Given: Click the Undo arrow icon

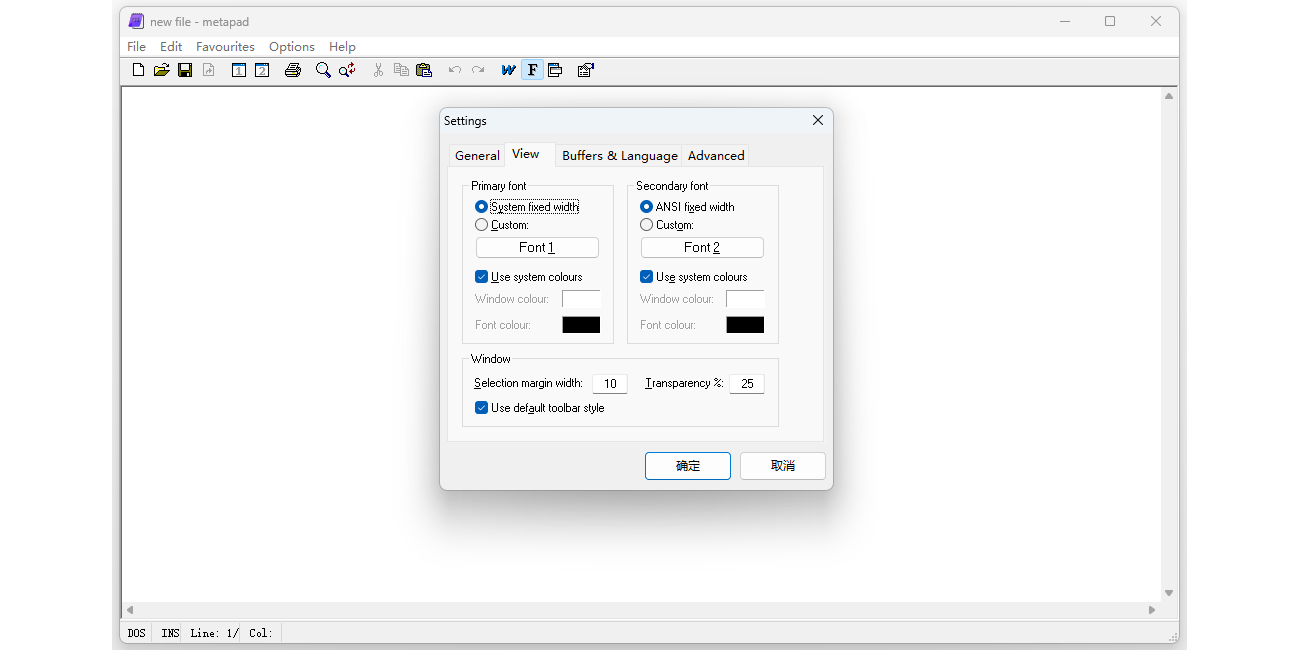Looking at the screenshot, I should click(x=455, y=70).
